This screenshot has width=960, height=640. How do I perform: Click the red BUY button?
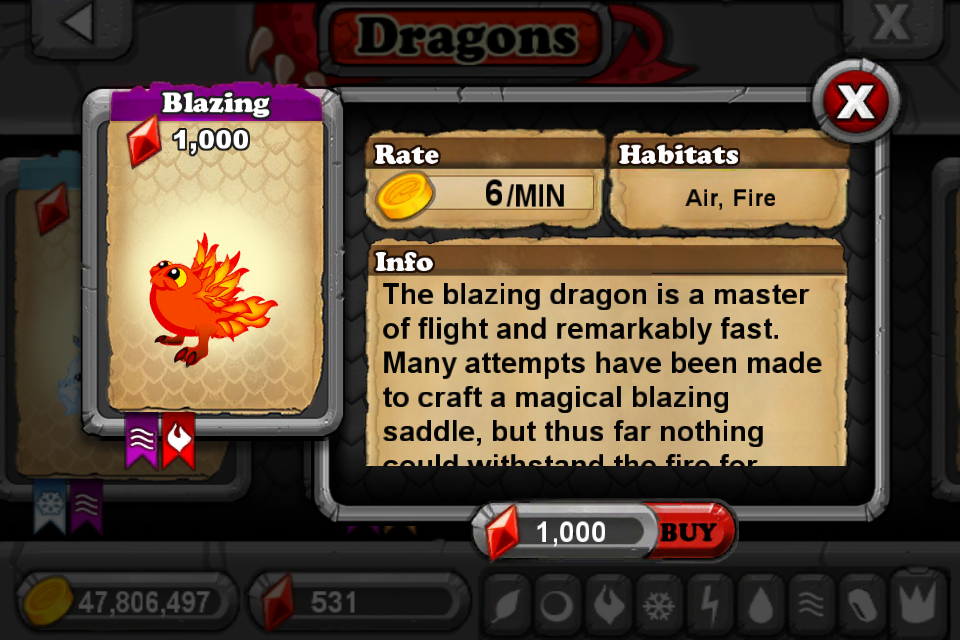(689, 532)
